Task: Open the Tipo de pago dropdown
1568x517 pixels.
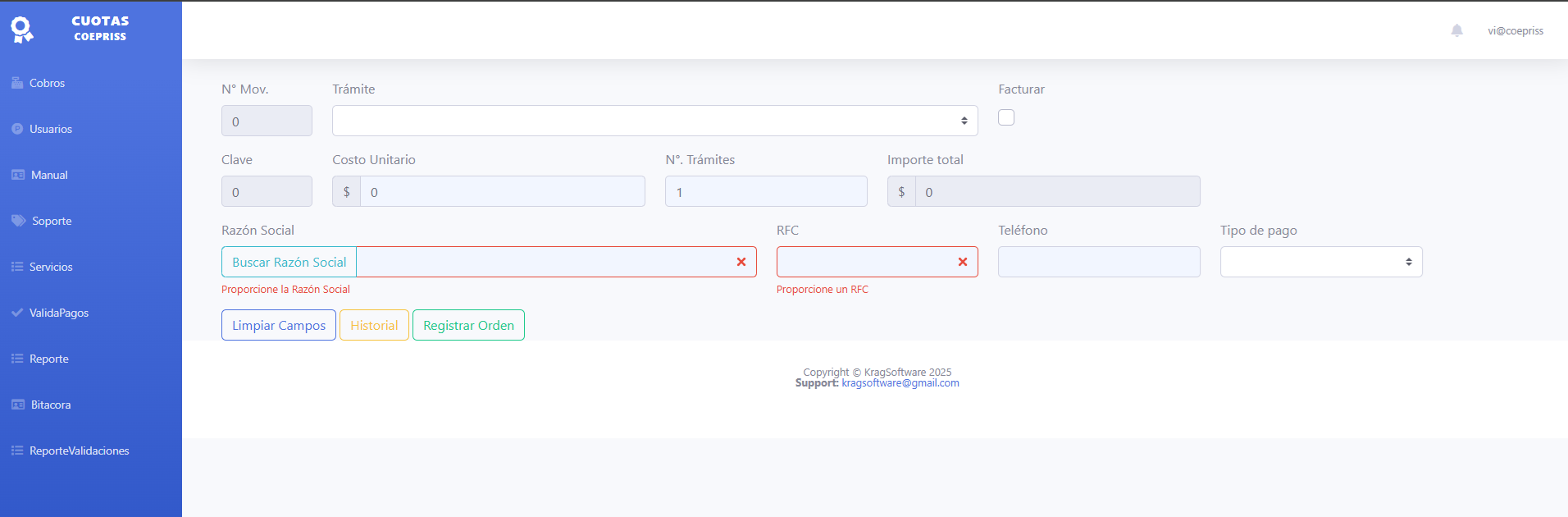Action: tap(1320, 262)
